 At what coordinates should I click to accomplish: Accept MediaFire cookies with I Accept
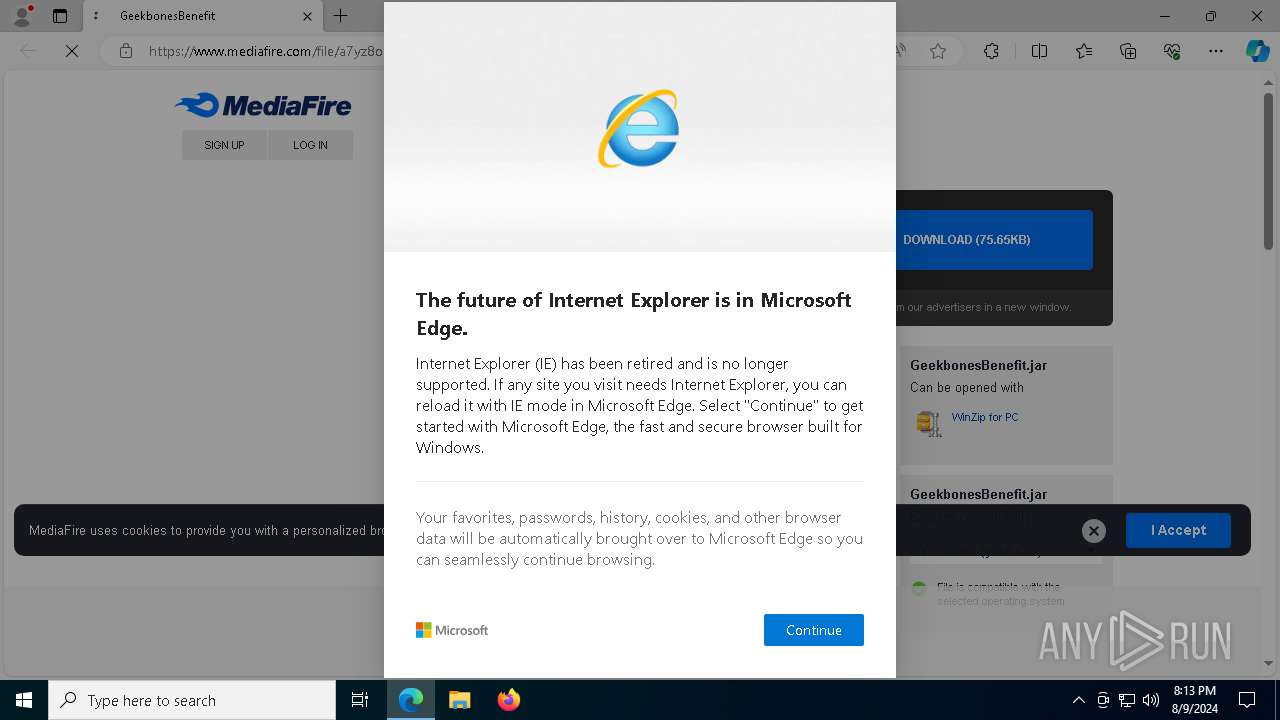click(x=1178, y=530)
